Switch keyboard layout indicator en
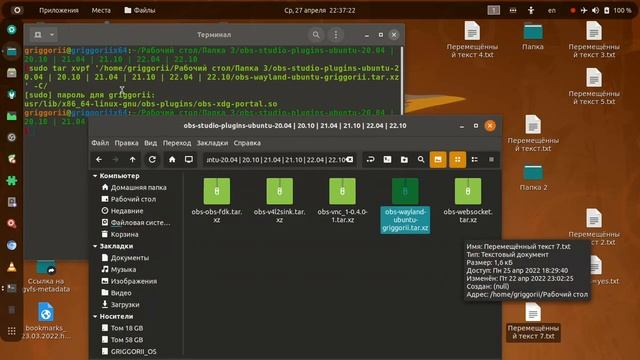 pos(552,10)
